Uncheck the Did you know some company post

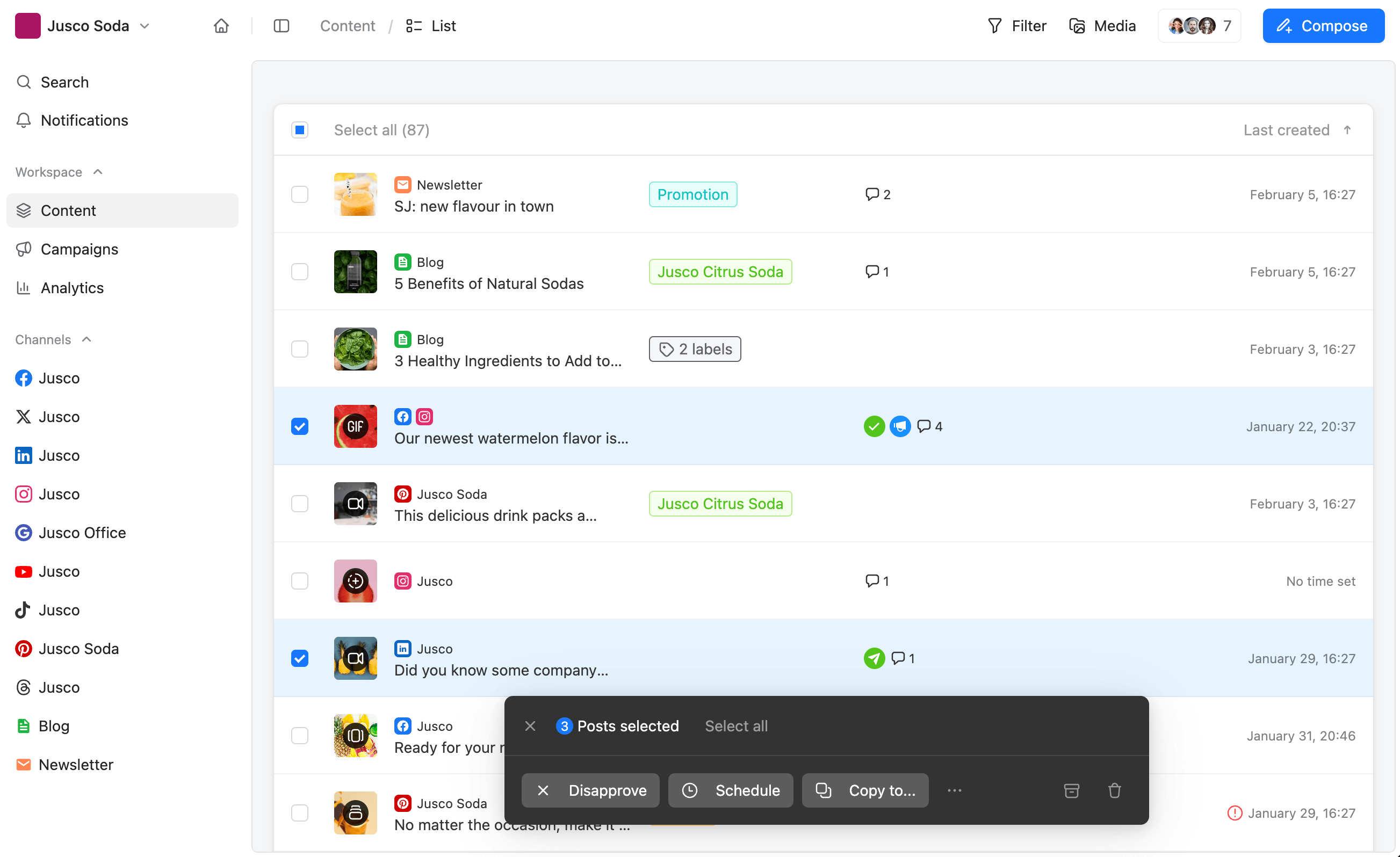click(x=299, y=658)
